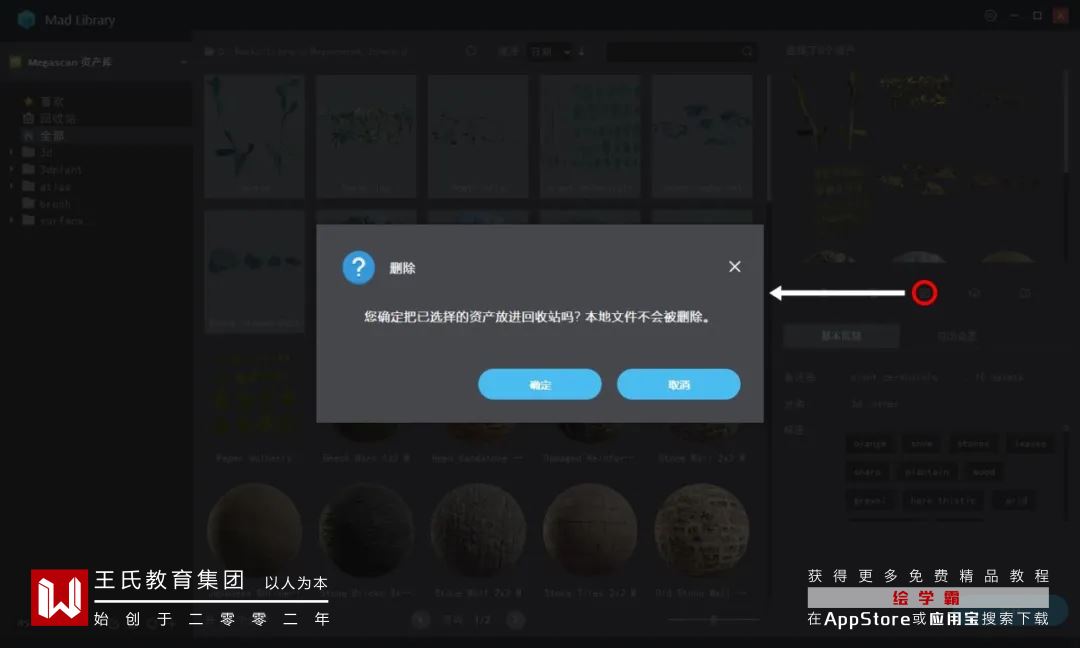Cancel deletion with the 取消 button
Image resolution: width=1080 pixels, height=648 pixels.
tap(678, 384)
